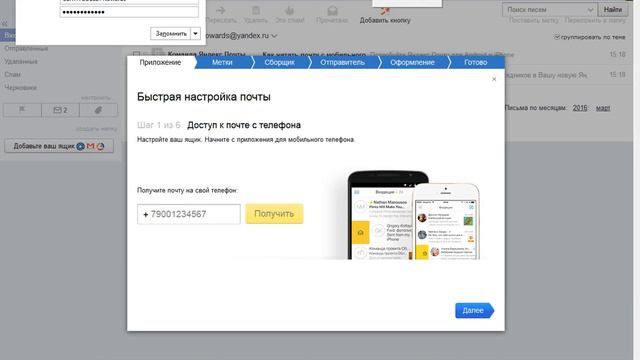The width and height of the screenshot is (640, 360).
Task: Click the 'настроить' link under folders
Action: coord(96,98)
